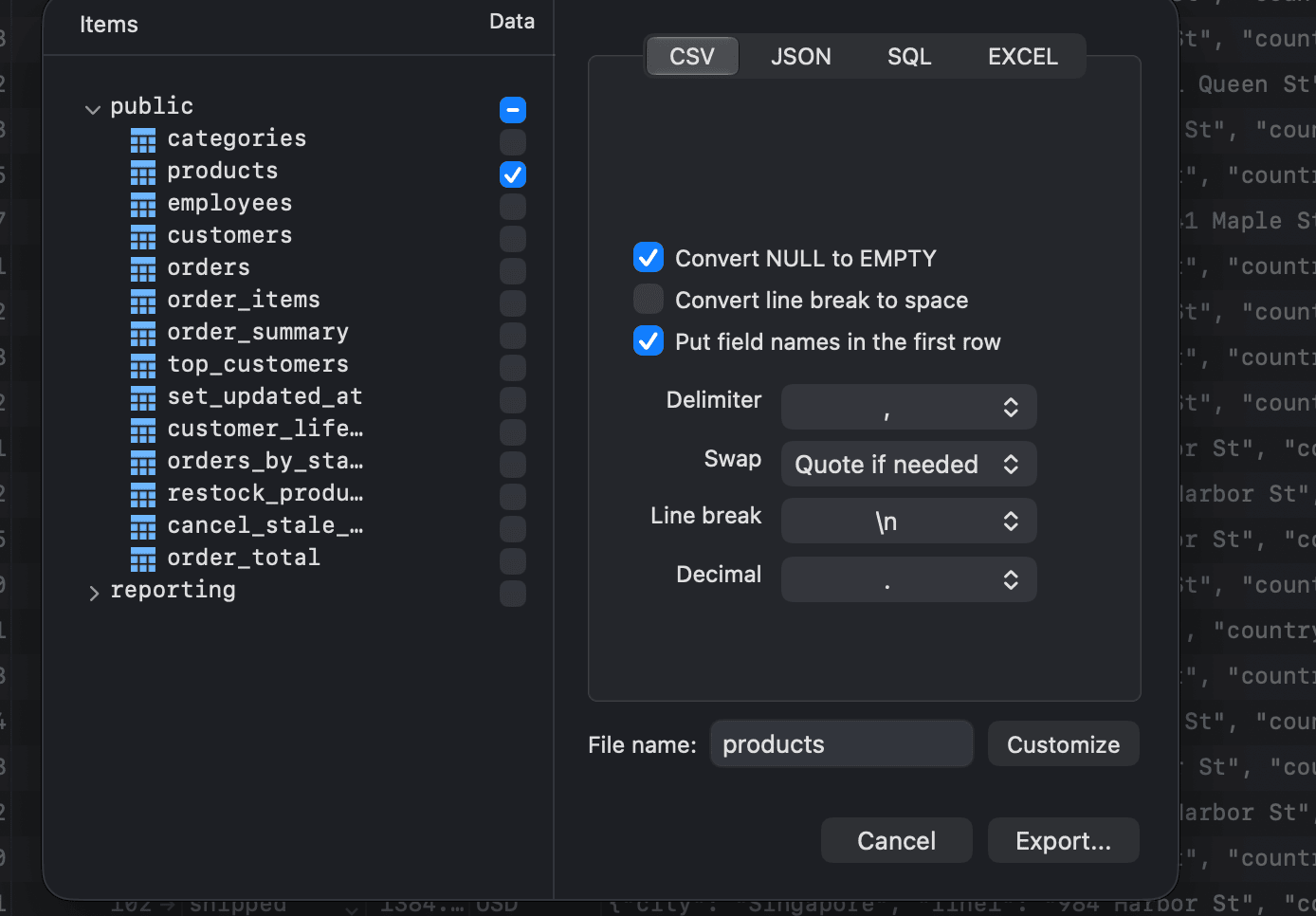Open the Delimiter dropdown

908,407
